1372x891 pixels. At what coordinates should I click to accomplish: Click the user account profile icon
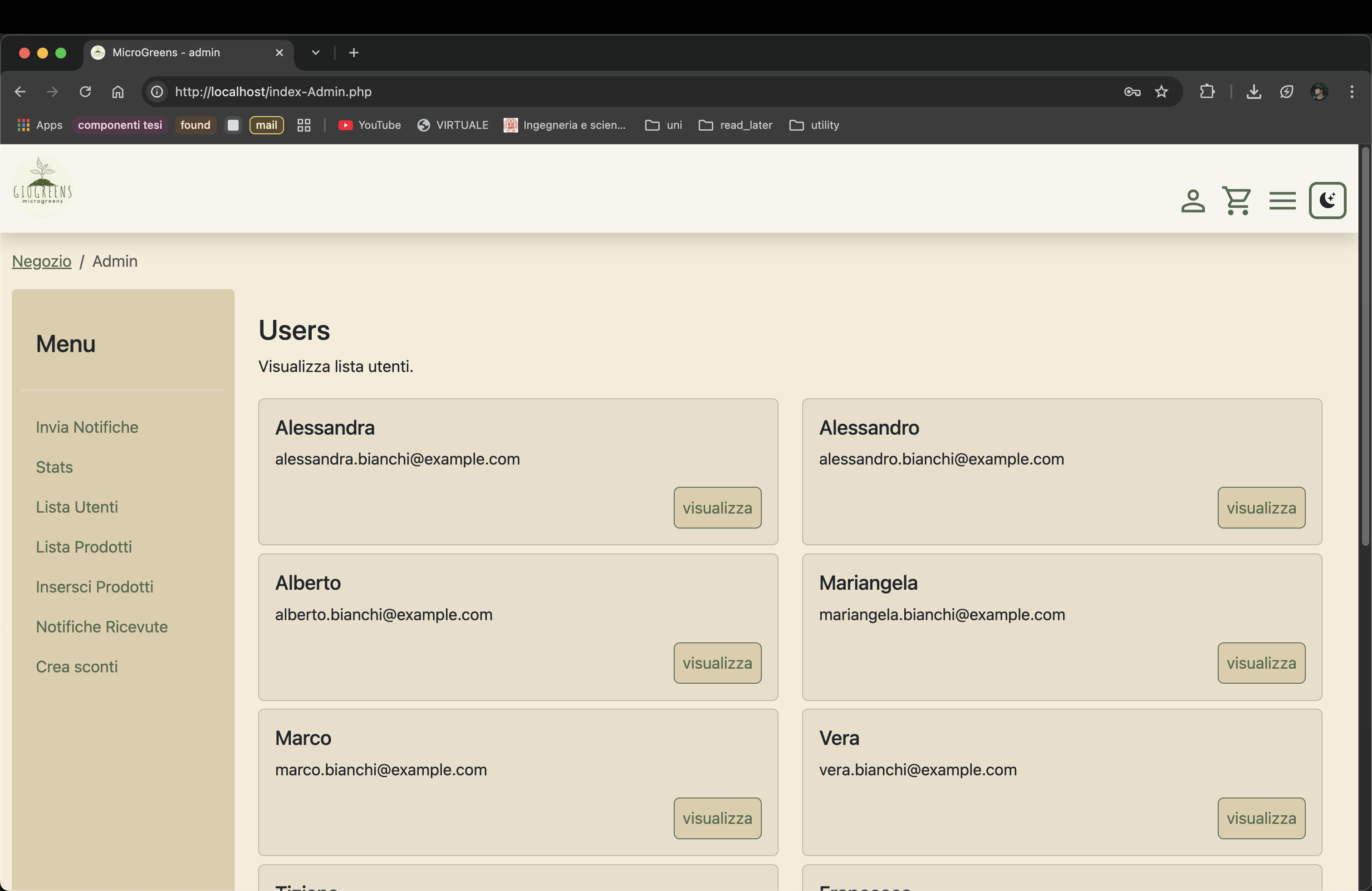(1192, 201)
